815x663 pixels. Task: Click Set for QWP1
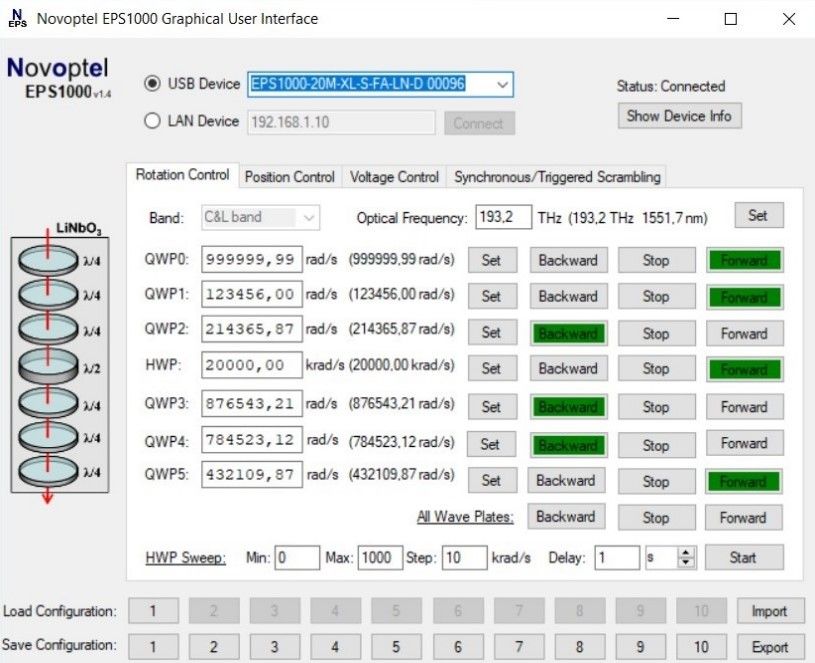[492, 296]
